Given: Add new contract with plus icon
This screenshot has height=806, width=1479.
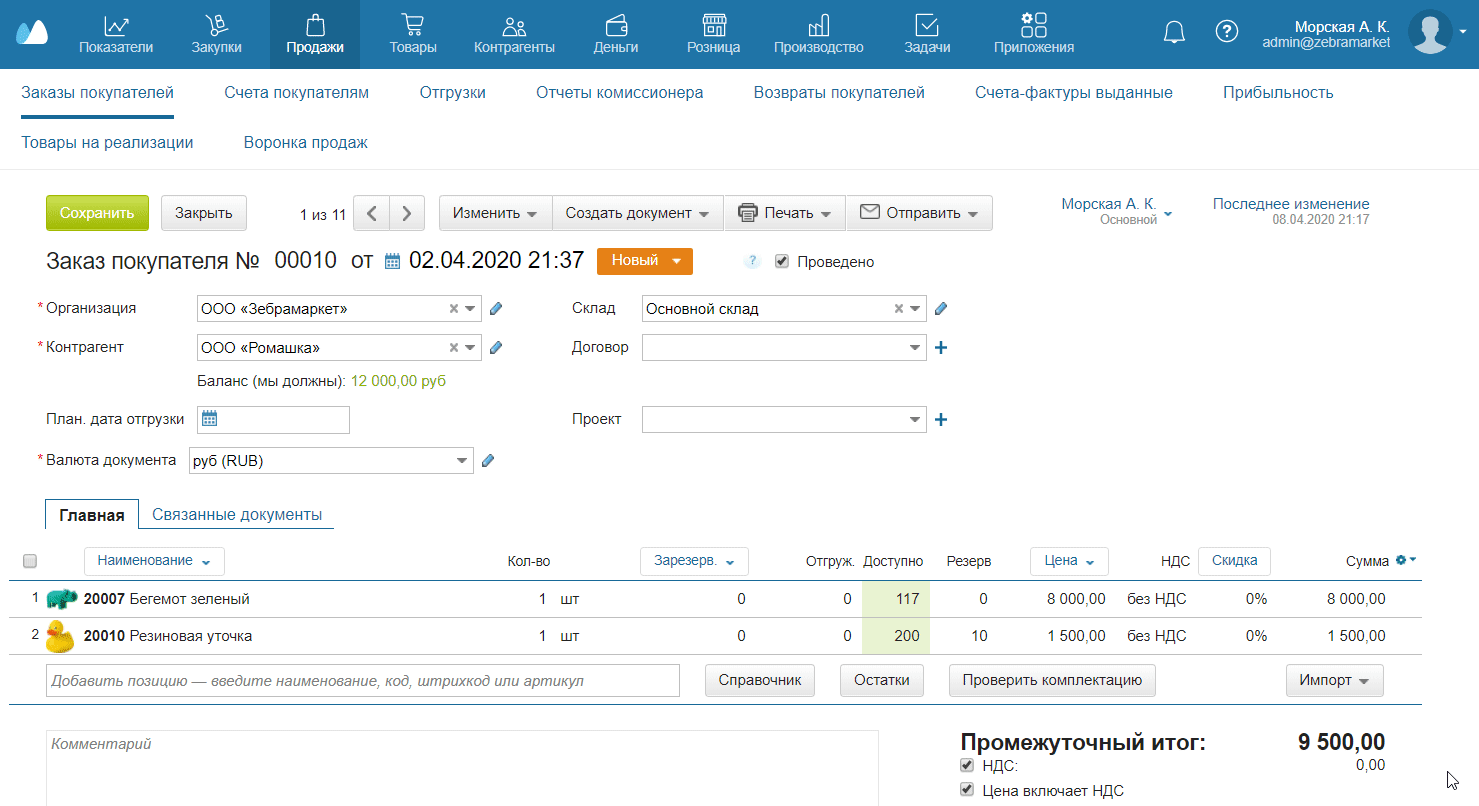Looking at the screenshot, I should point(940,348).
